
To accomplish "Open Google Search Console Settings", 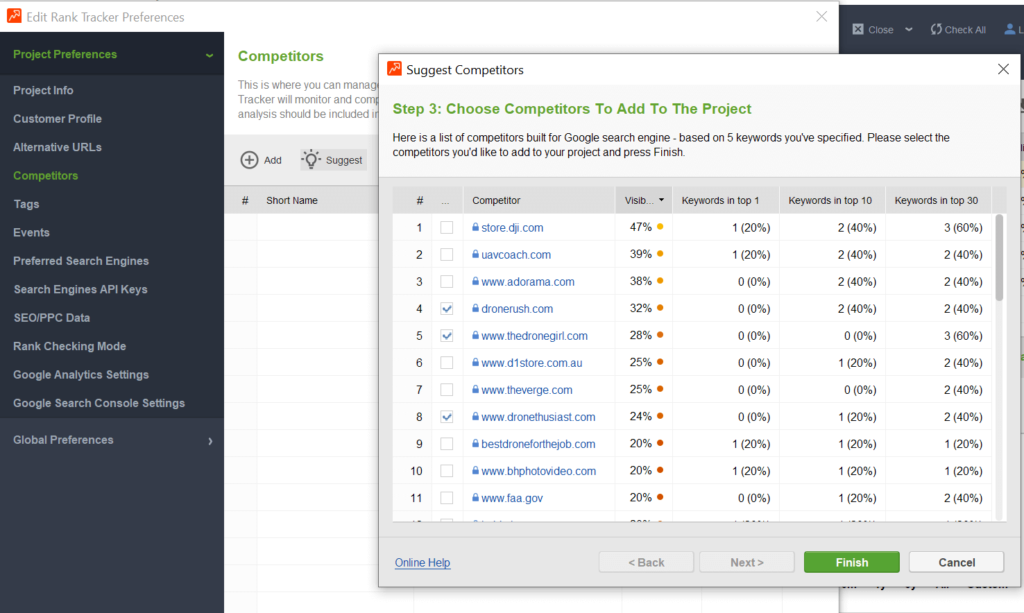I will coord(99,403).
